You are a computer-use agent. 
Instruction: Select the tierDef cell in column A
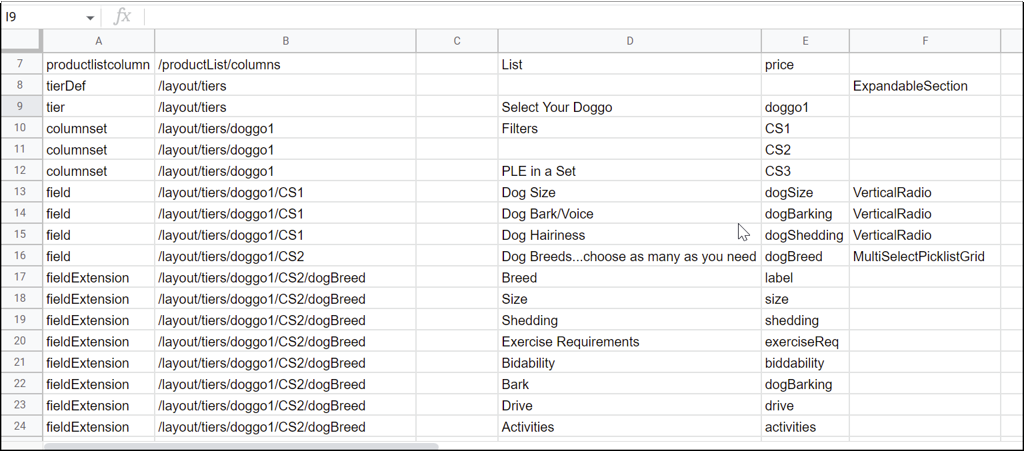tap(99, 86)
